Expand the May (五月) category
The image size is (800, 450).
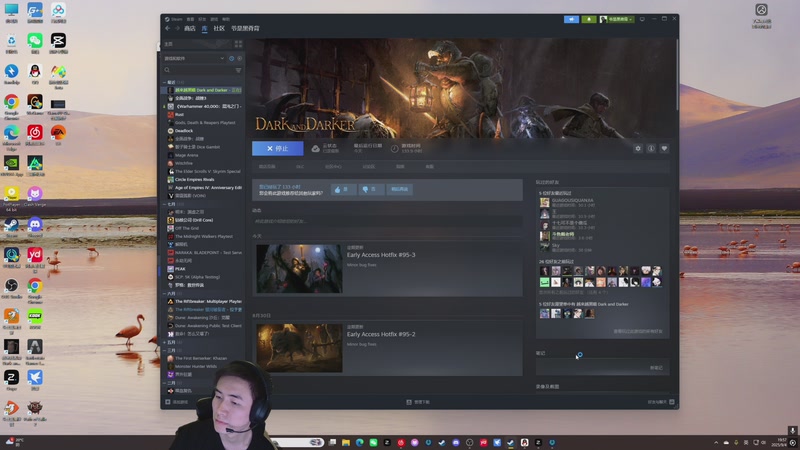164,342
